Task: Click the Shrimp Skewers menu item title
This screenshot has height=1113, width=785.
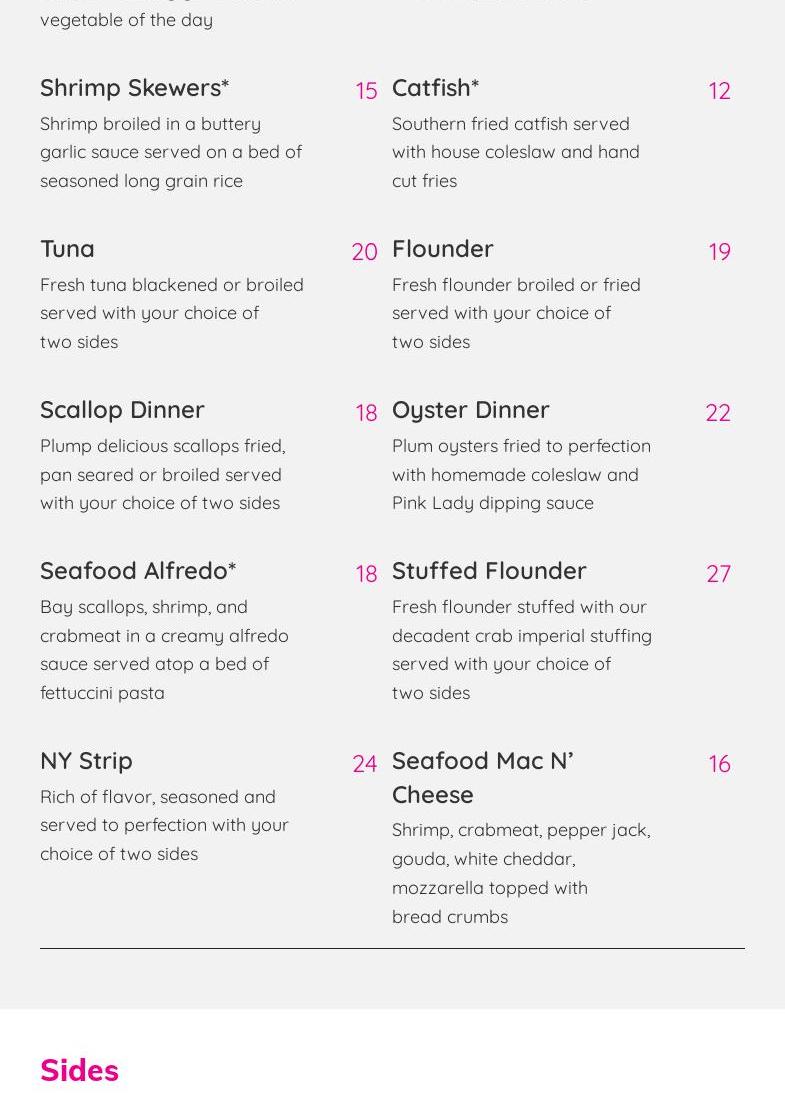Action: pyautogui.click(x=134, y=88)
